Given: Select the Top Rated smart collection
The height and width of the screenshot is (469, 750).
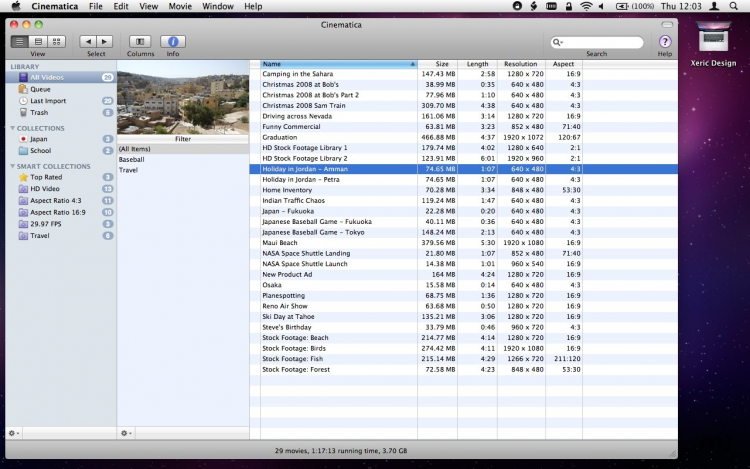Looking at the screenshot, I should (46, 177).
